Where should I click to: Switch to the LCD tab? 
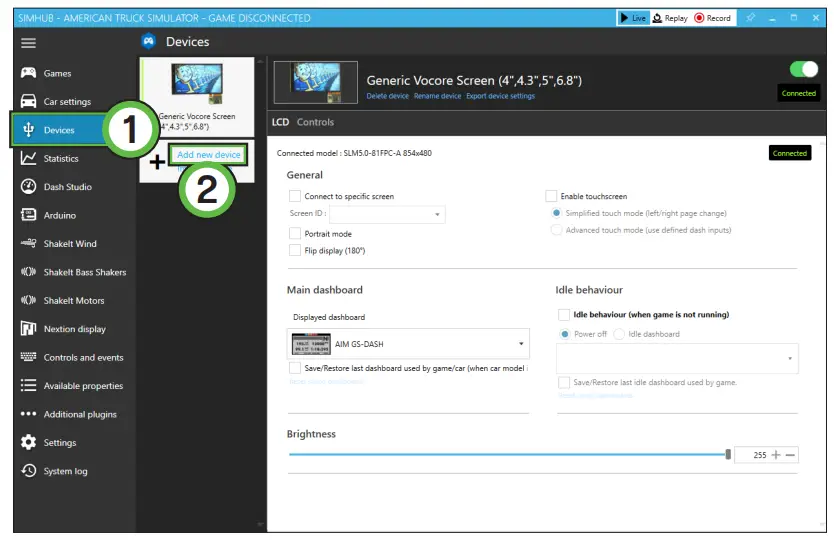point(280,122)
